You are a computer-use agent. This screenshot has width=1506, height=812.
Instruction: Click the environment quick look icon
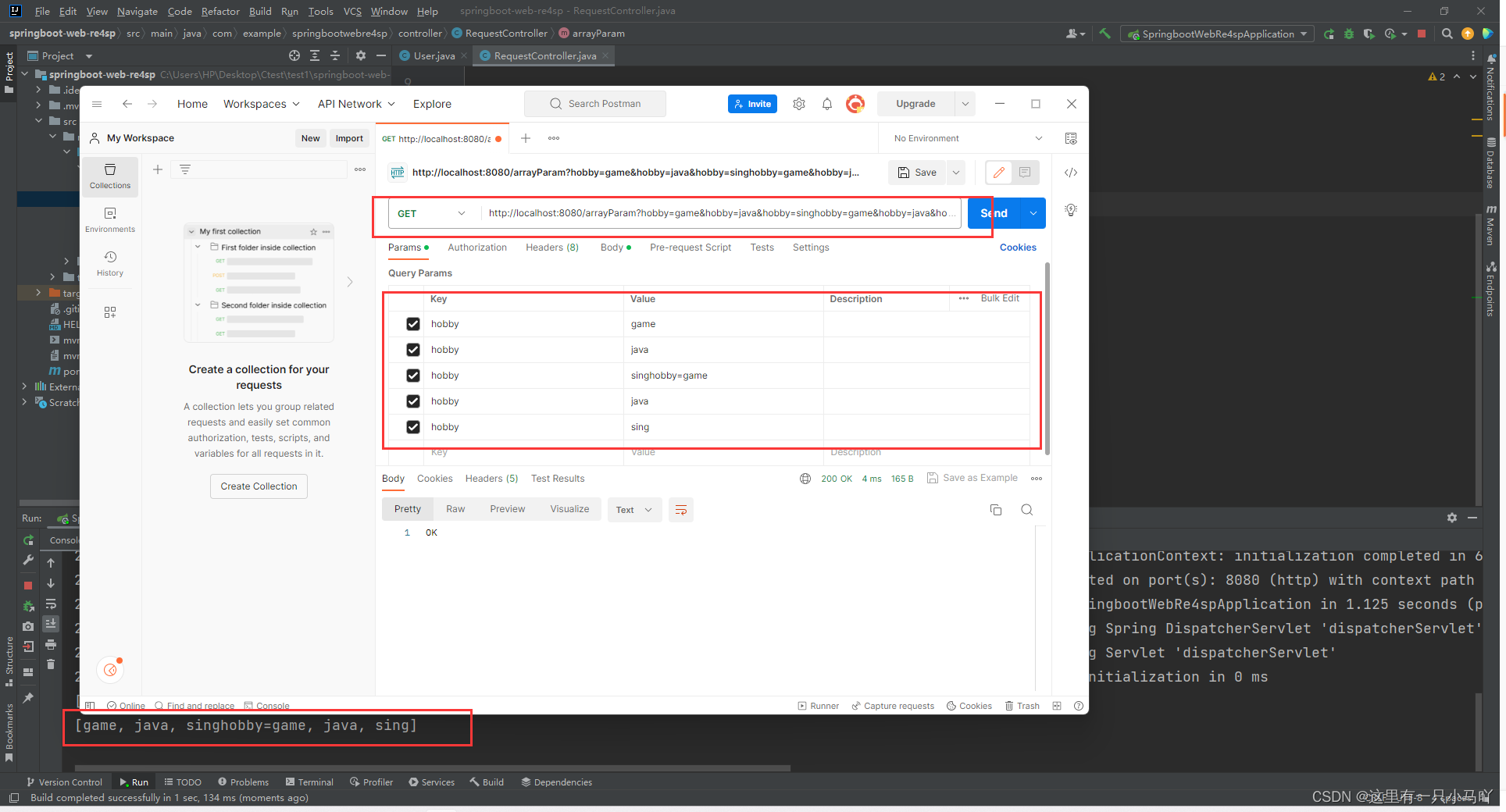click(1071, 138)
